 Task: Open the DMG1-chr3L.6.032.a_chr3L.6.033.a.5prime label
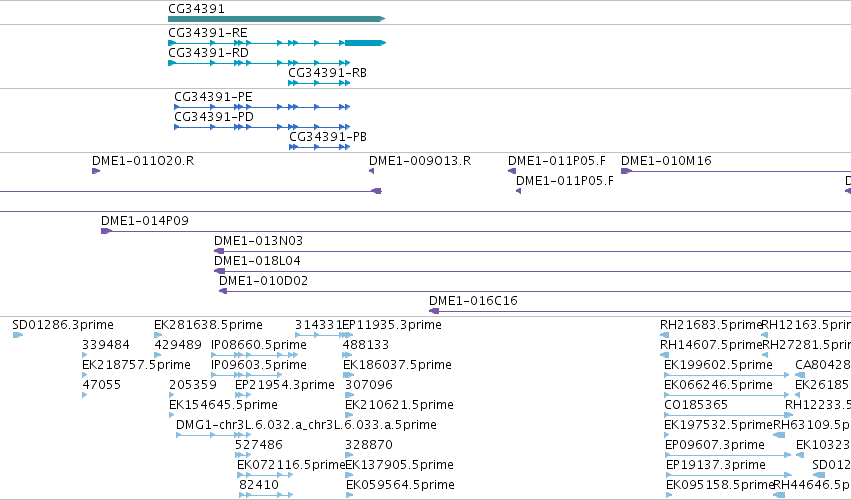pos(306,426)
